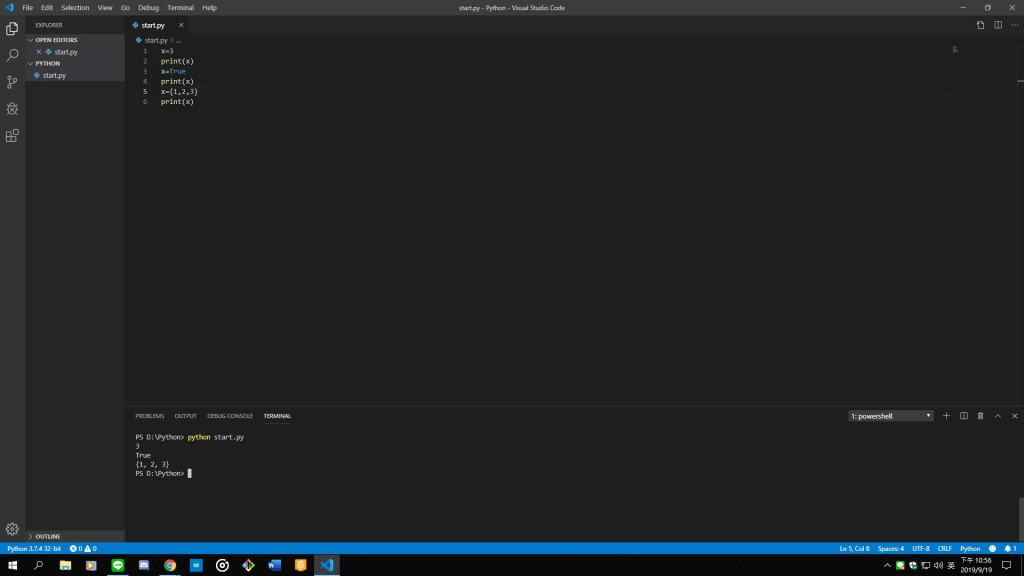Viewport: 1024px width, 576px height.
Task: Open notifications with bell icon
Action: pyautogui.click(x=1010, y=549)
